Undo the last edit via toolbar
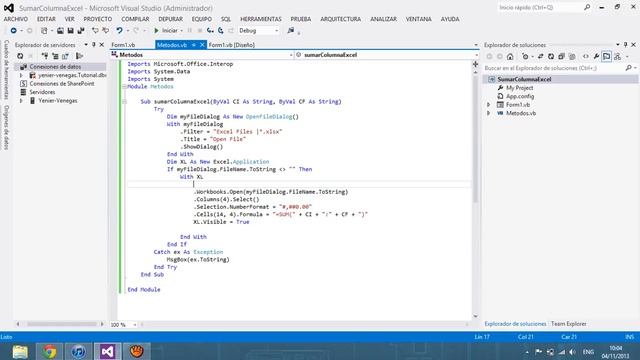640x360 pixels. pyautogui.click(x=119, y=31)
